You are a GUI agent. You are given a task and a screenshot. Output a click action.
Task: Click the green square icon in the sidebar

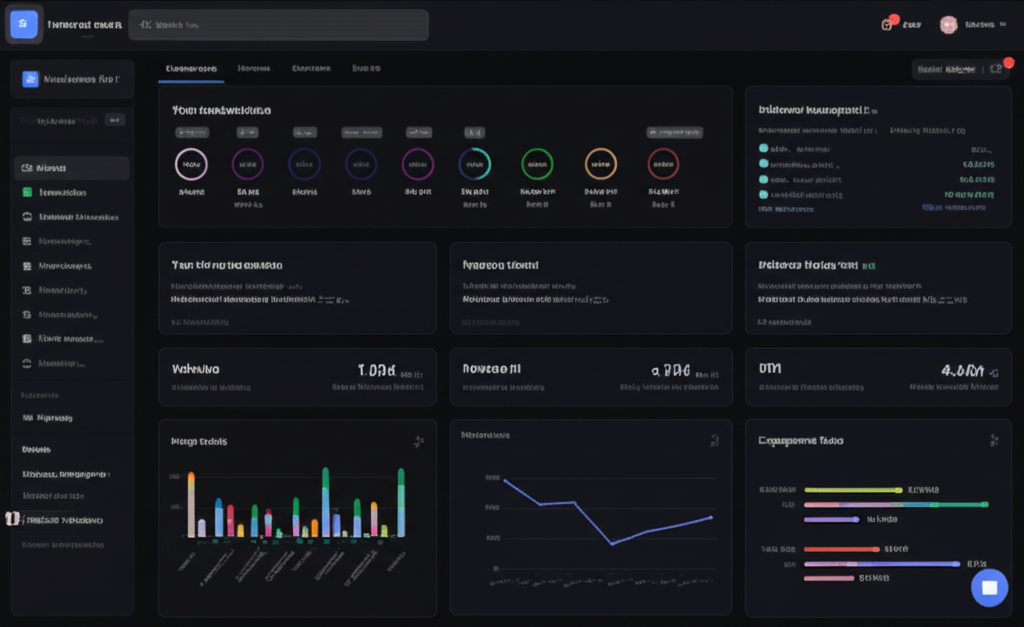coord(27,192)
